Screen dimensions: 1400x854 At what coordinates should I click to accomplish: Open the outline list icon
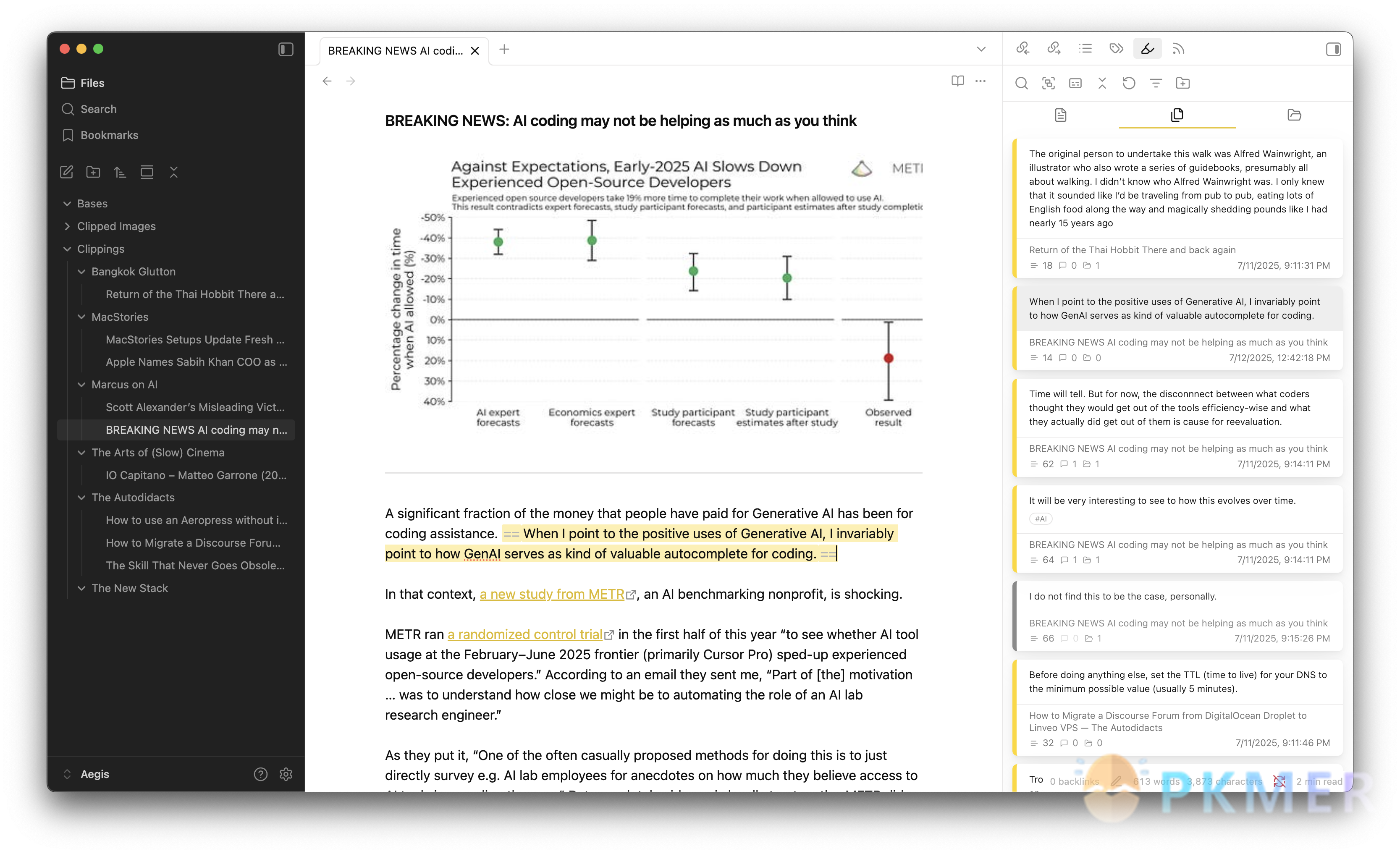(x=1085, y=50)
